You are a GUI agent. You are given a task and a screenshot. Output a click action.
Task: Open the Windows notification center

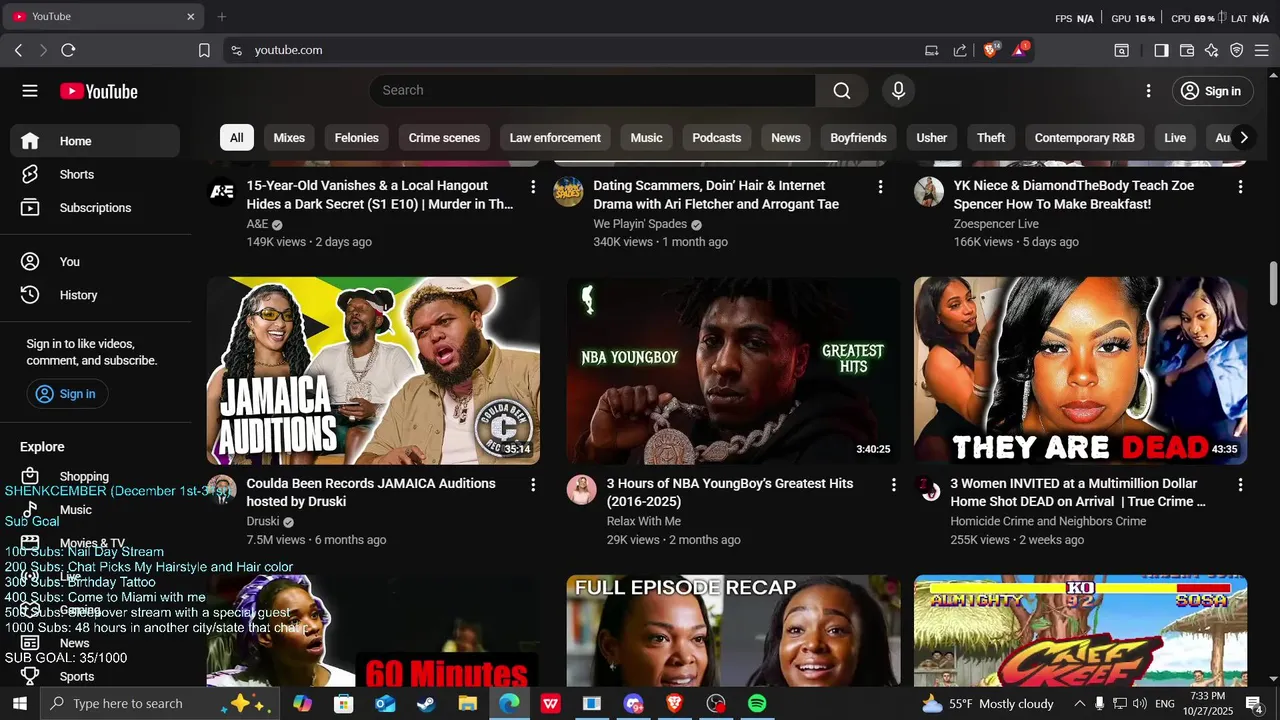click(x=1254, y=704)
